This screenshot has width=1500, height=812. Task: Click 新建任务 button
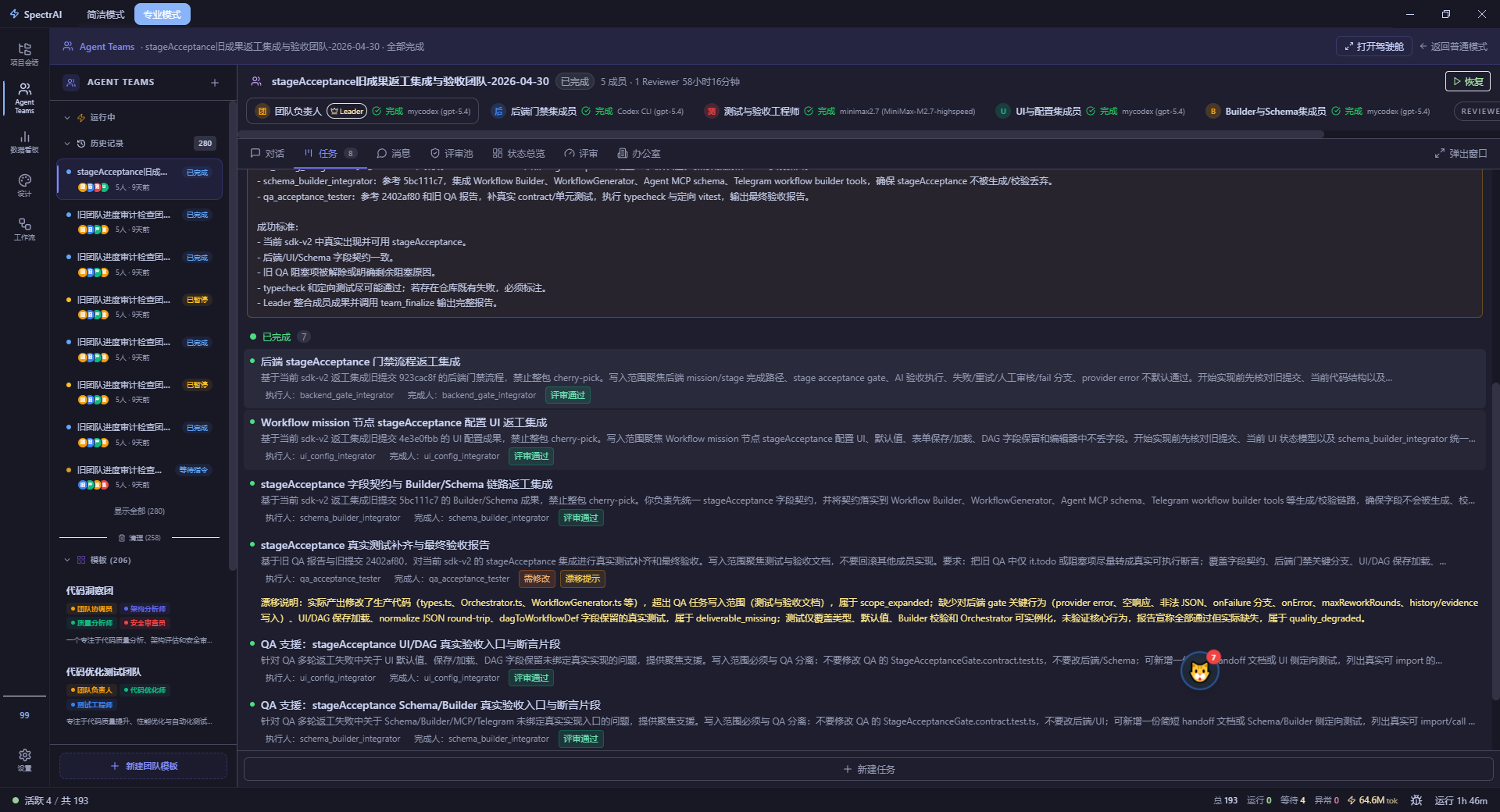click(x=869, y=769)
